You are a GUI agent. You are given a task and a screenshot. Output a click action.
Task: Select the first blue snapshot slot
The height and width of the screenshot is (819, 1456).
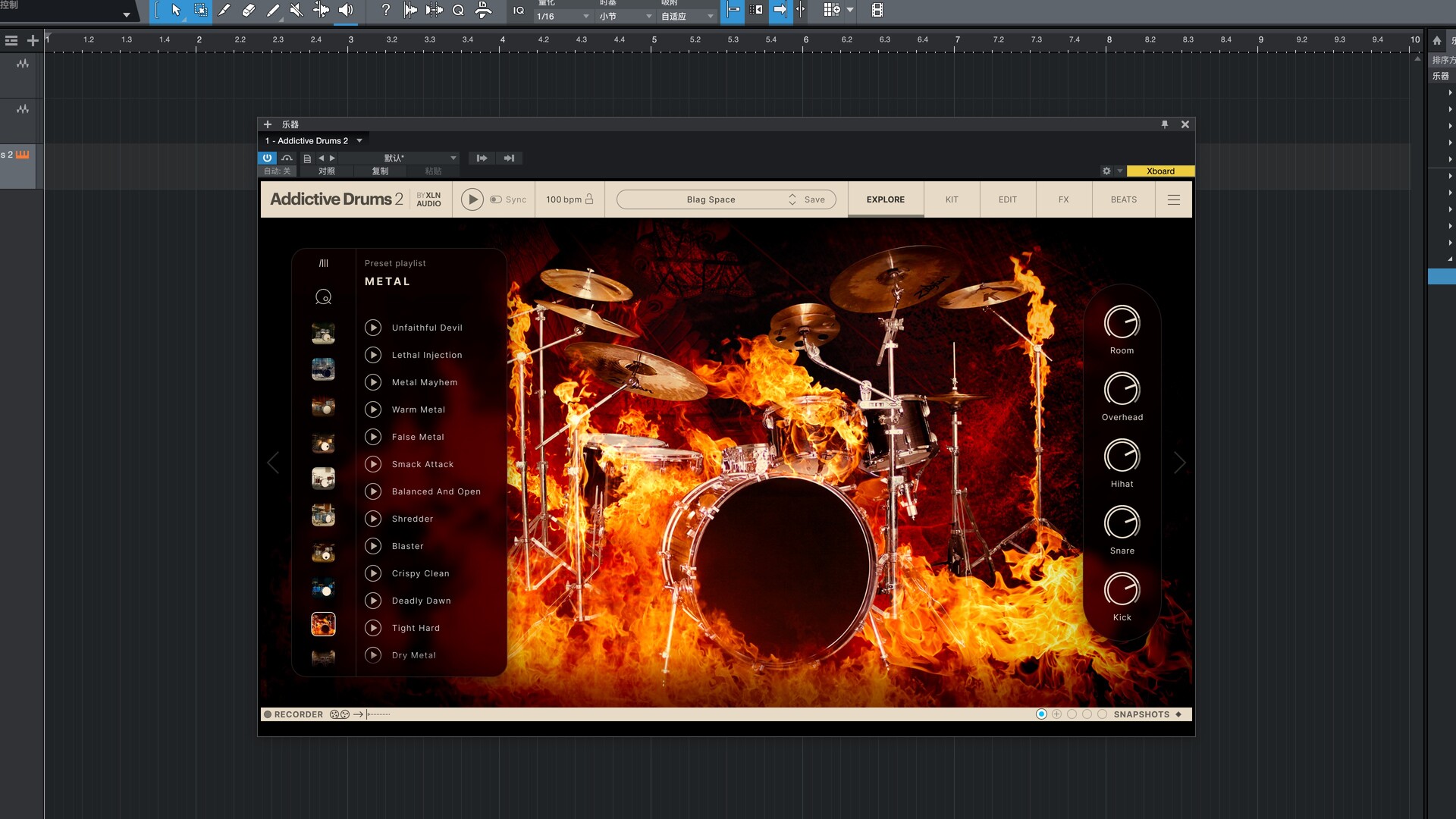pyautogui.click(x=1041, y=714)
